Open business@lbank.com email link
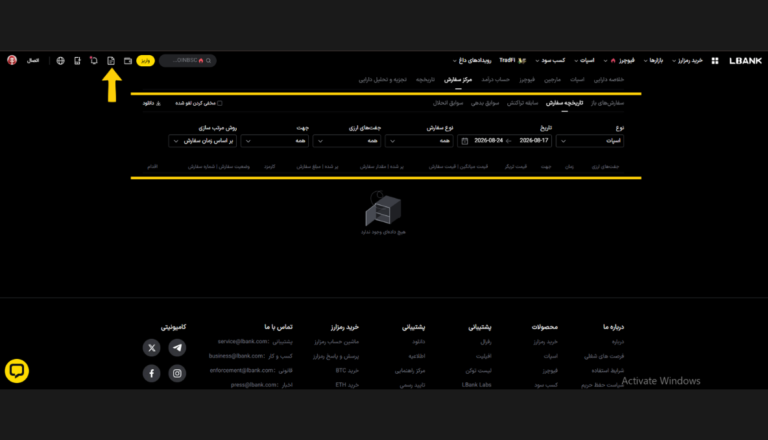The height and width of the screenshot is (440, 768). click(237, 356)
